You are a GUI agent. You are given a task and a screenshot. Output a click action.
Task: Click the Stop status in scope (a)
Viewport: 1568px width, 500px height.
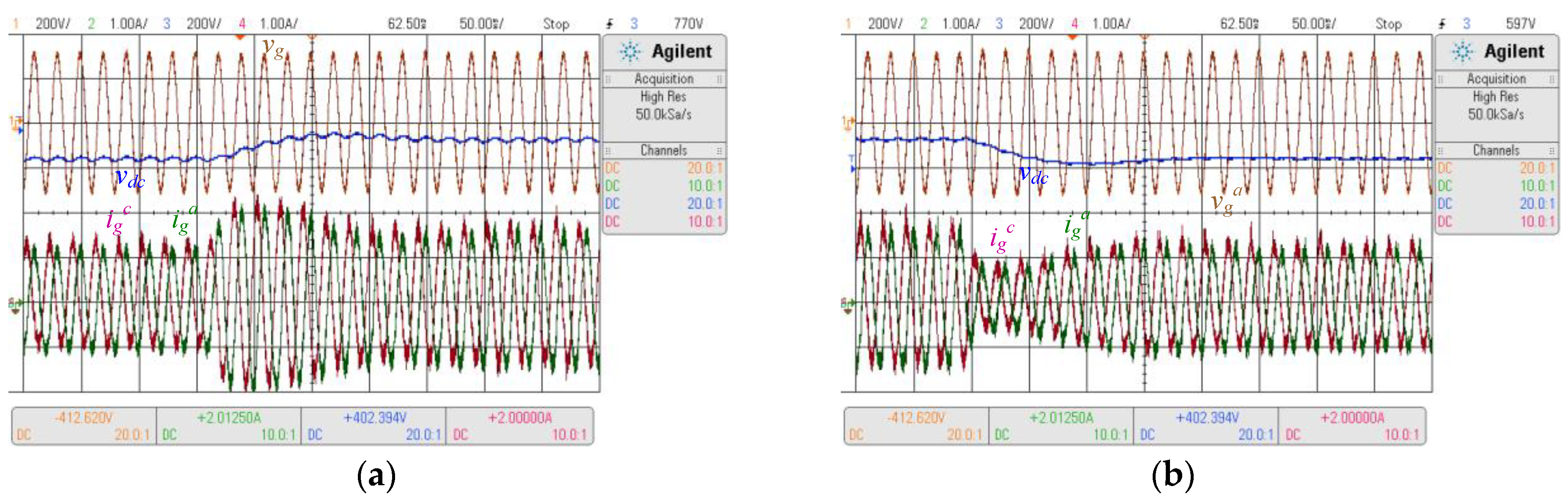[x=556, y=24]
